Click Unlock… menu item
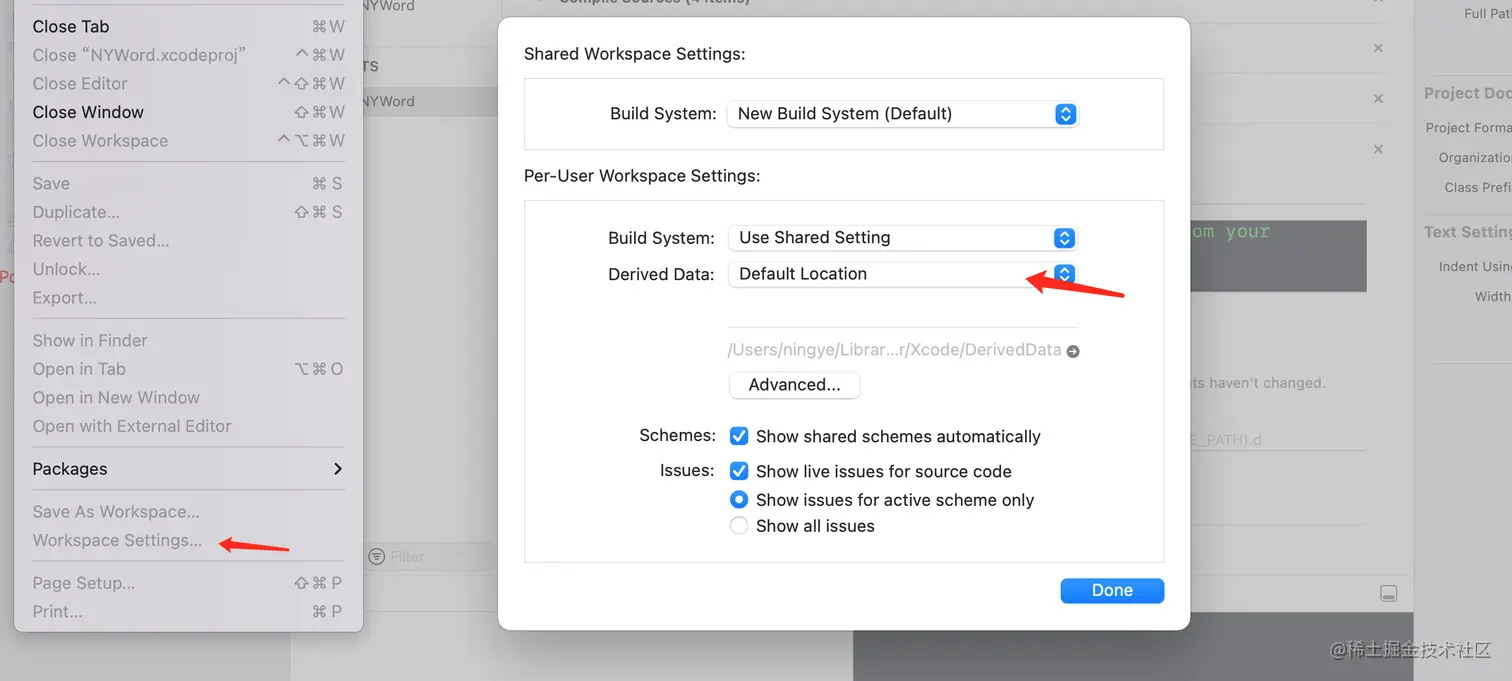Viewport: 1512px width, 681px height. tap(188, 269)
